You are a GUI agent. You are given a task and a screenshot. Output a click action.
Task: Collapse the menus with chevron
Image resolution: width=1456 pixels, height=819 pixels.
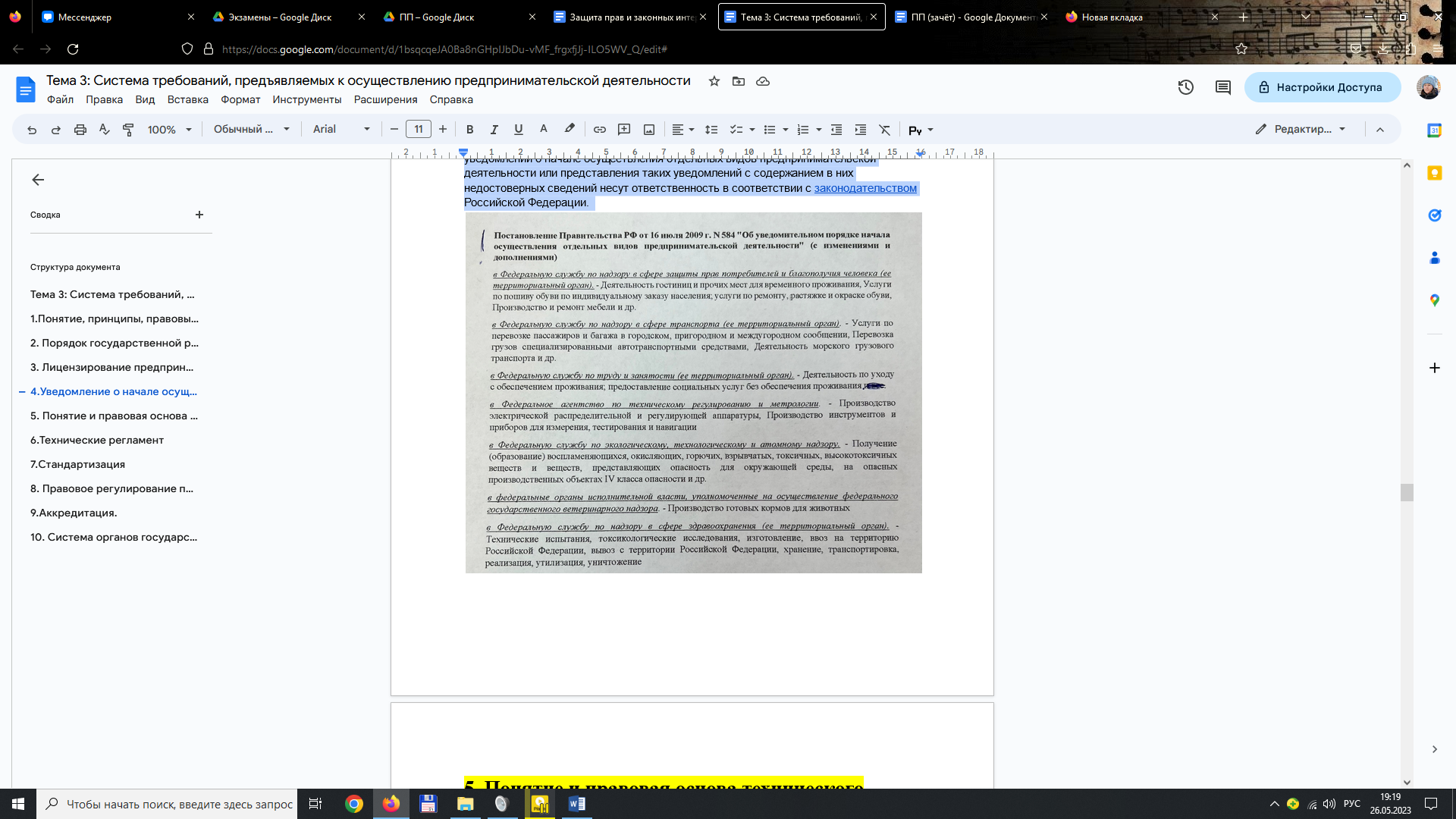click(1380, 130)
